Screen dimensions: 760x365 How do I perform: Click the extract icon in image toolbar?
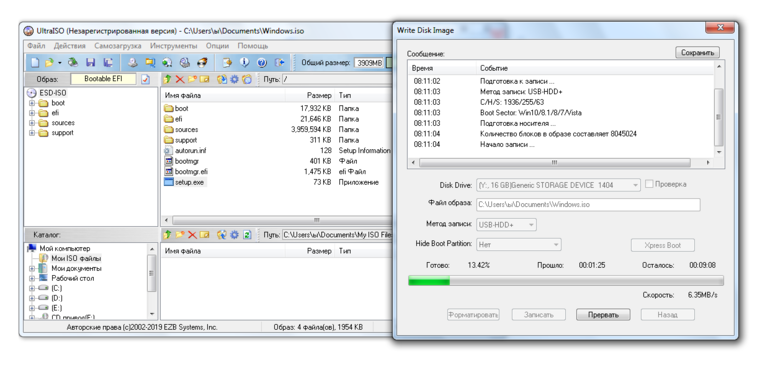coord(222,79)
